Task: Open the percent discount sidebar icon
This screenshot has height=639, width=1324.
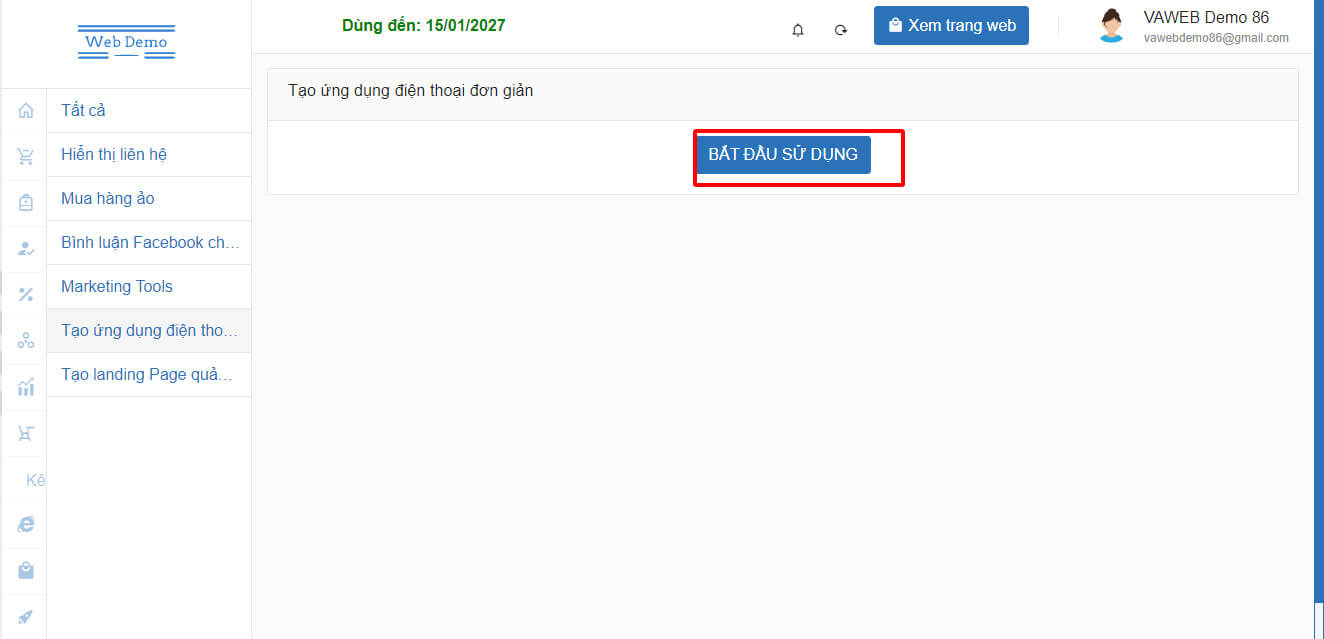Action: (x=26, y=294)
